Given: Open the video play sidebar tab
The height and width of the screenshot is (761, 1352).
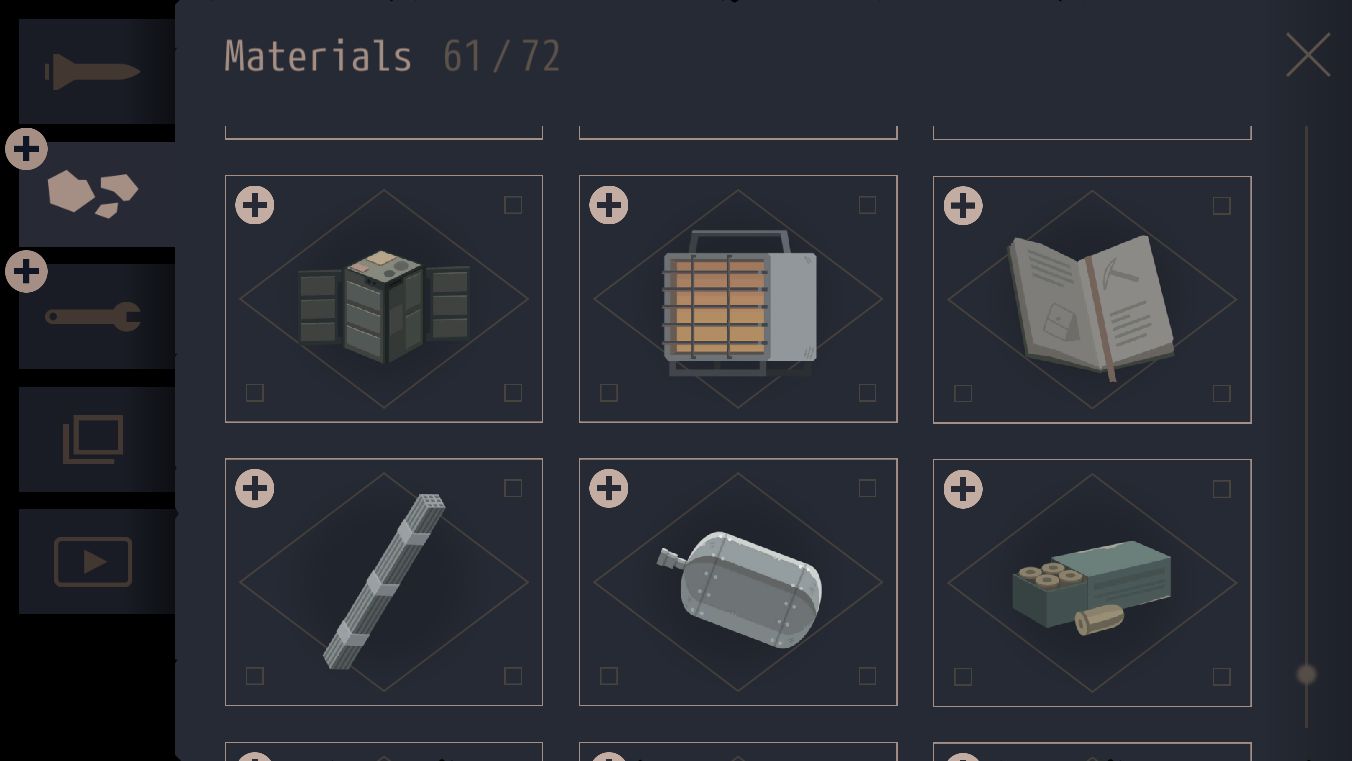Looking at the screenshot, I should [x=96, y=561].
